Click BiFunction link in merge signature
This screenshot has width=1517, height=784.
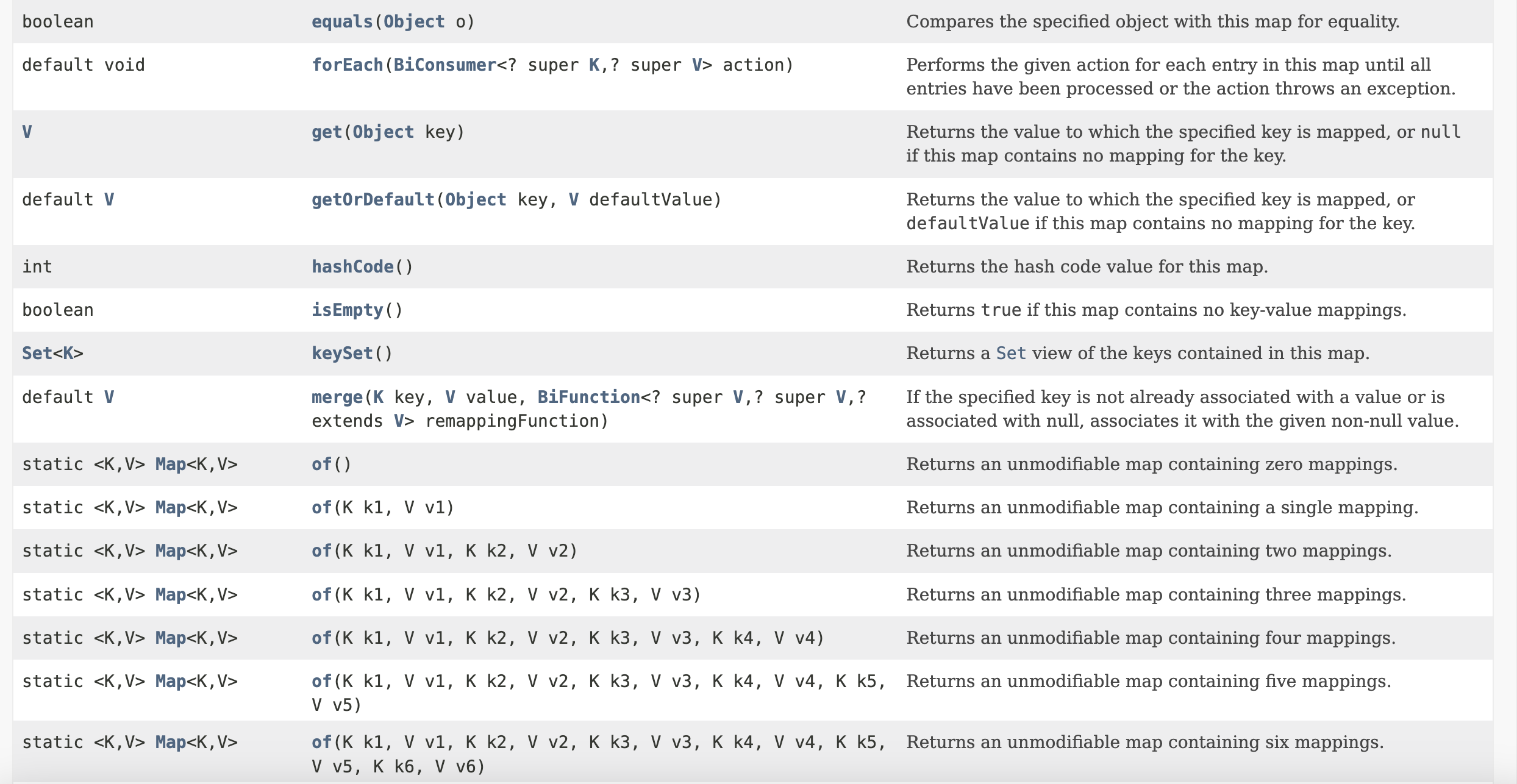(x=588, y=397)
